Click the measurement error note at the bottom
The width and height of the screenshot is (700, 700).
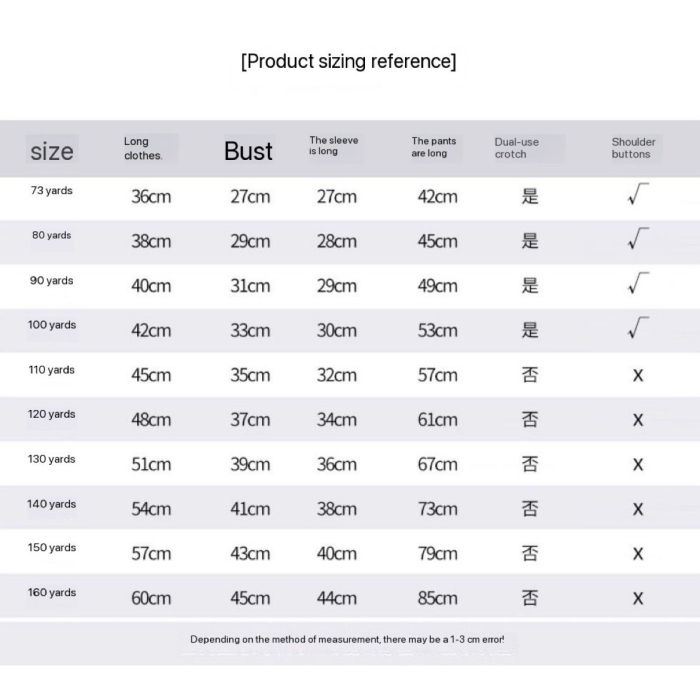[353, 639]
